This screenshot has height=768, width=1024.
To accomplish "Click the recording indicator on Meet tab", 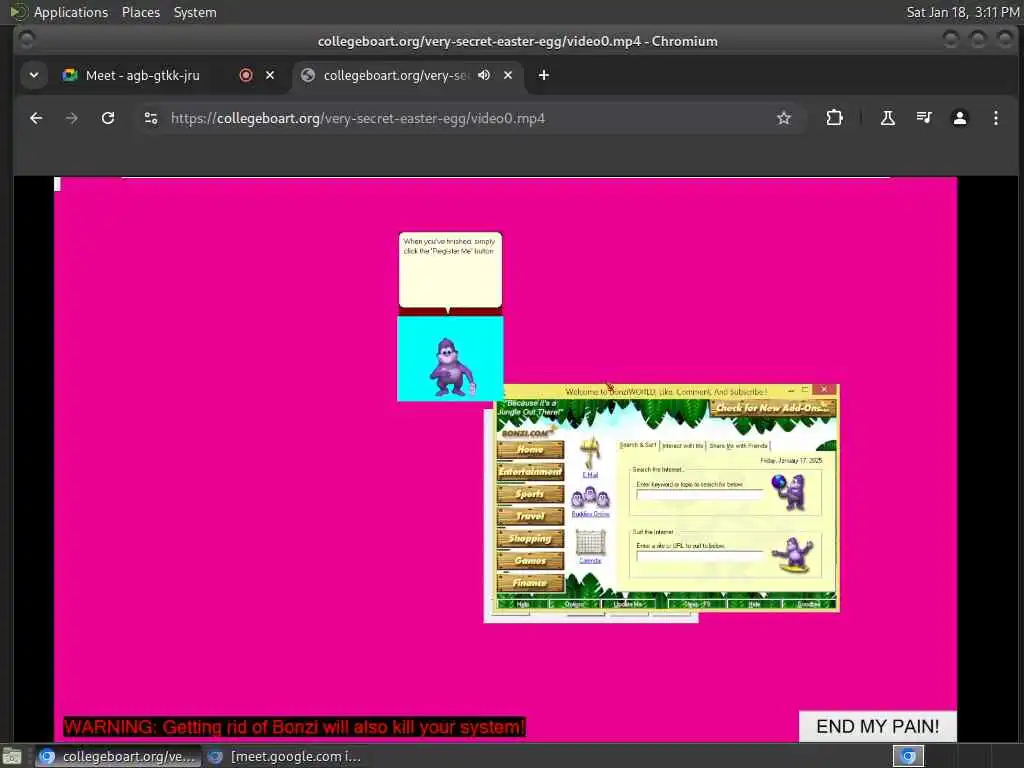I will coord(246,75).
